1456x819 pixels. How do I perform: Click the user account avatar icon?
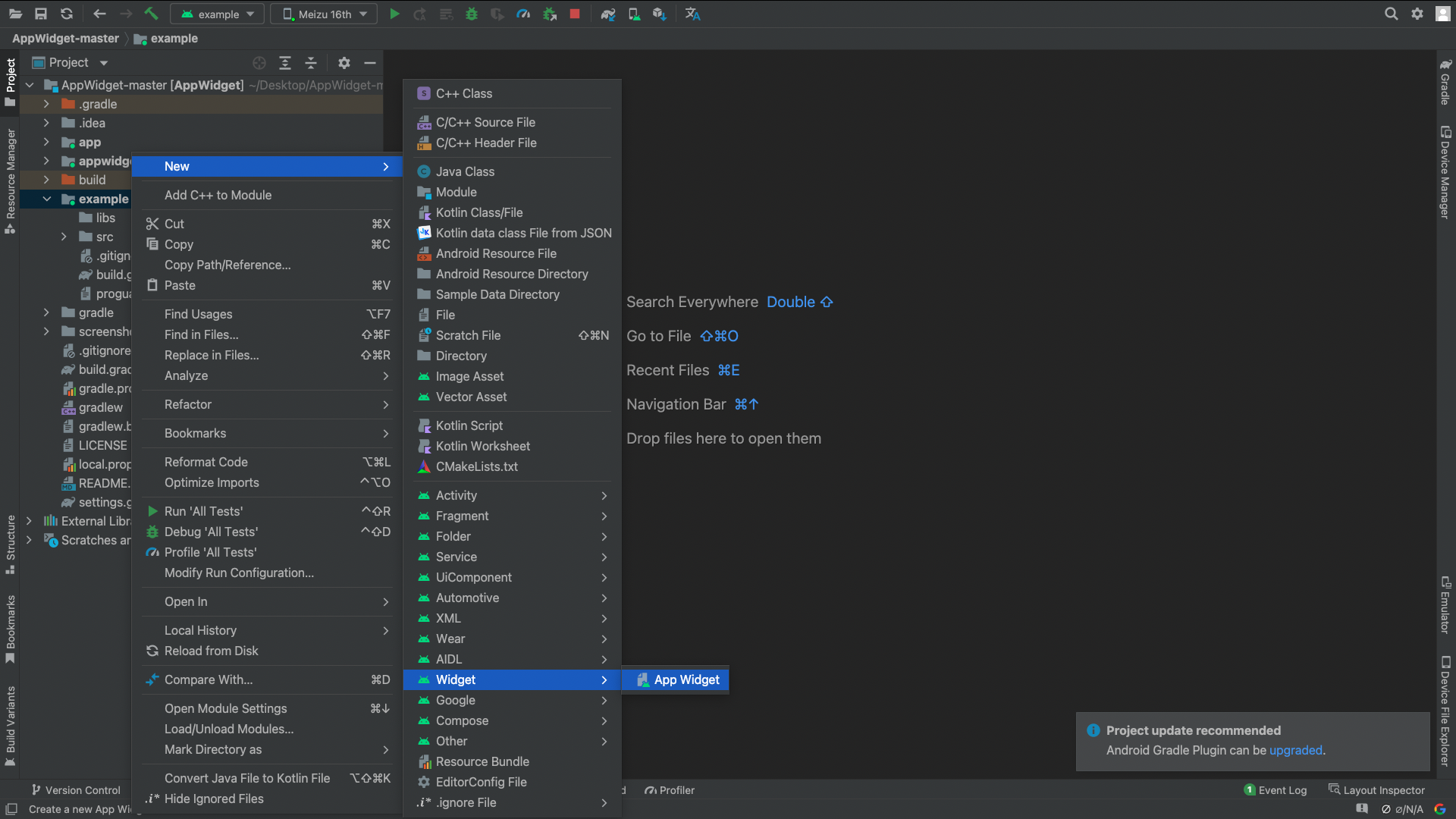1442,14
